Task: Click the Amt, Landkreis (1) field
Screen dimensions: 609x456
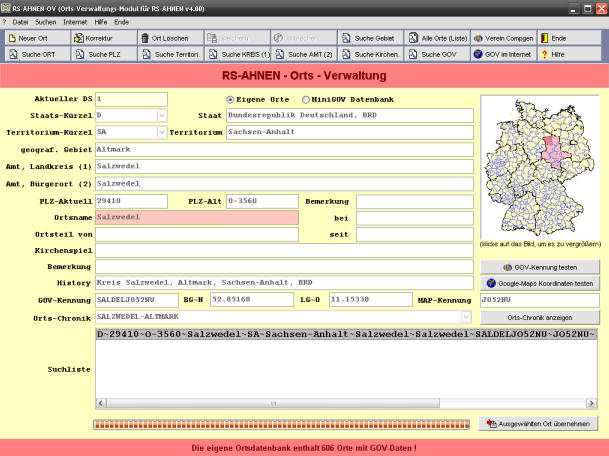Action: [284, 167]
